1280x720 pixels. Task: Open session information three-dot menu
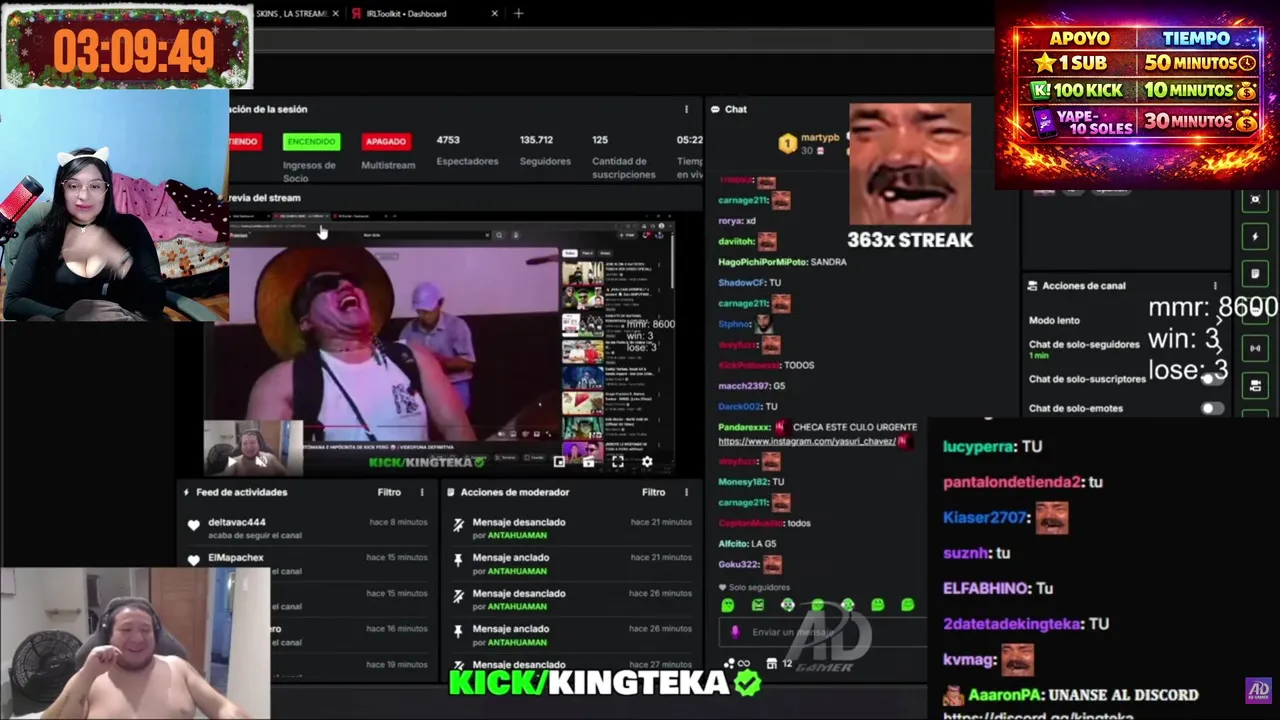(686, 110)
